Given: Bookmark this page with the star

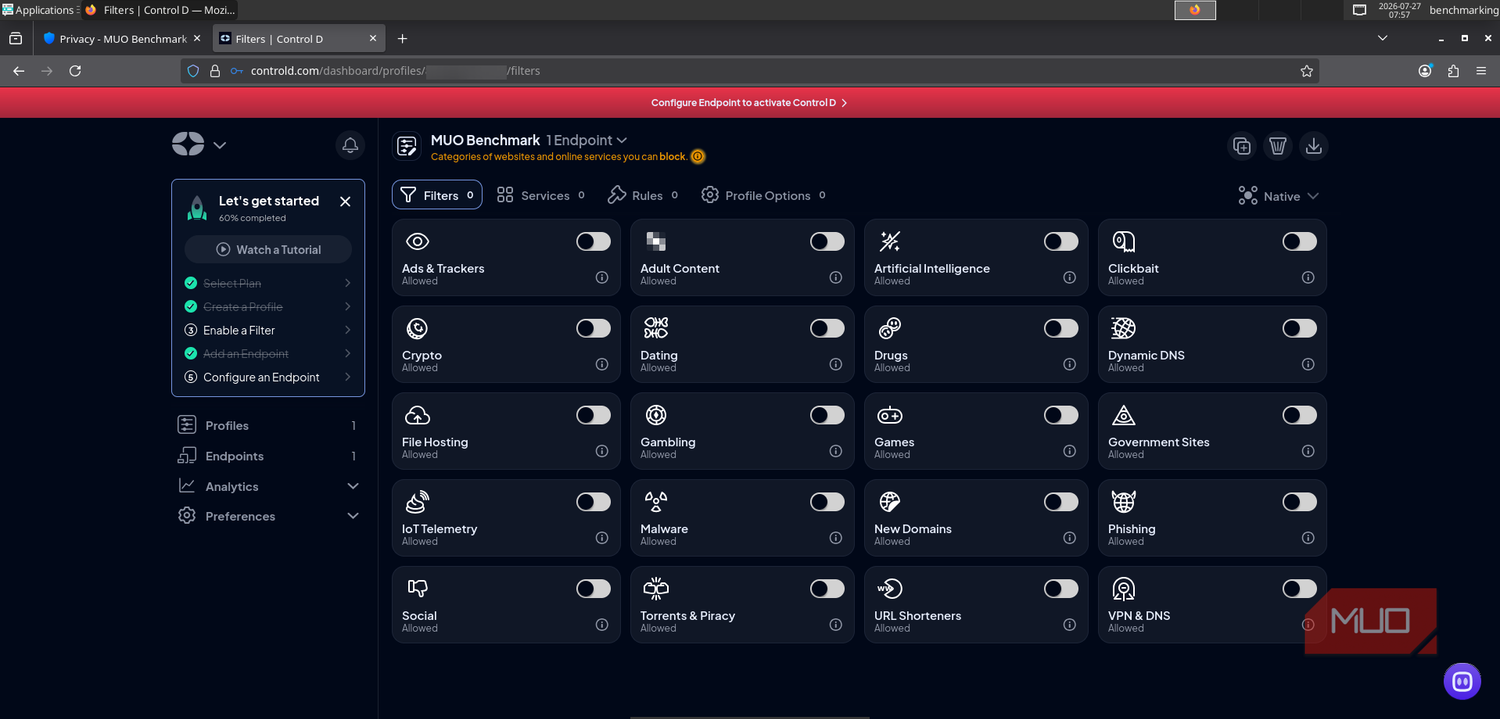Looking at the screenshot, I should pyautogui.click(x=1306, y=71).
